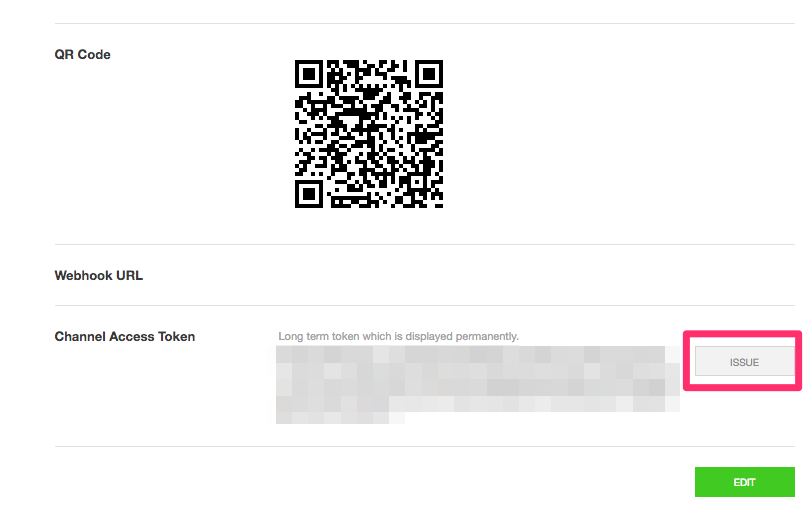The height and width of the screenshot is (511, 811).
Task: Click the top-left finder square of QR code
Action: pos(309,74)
